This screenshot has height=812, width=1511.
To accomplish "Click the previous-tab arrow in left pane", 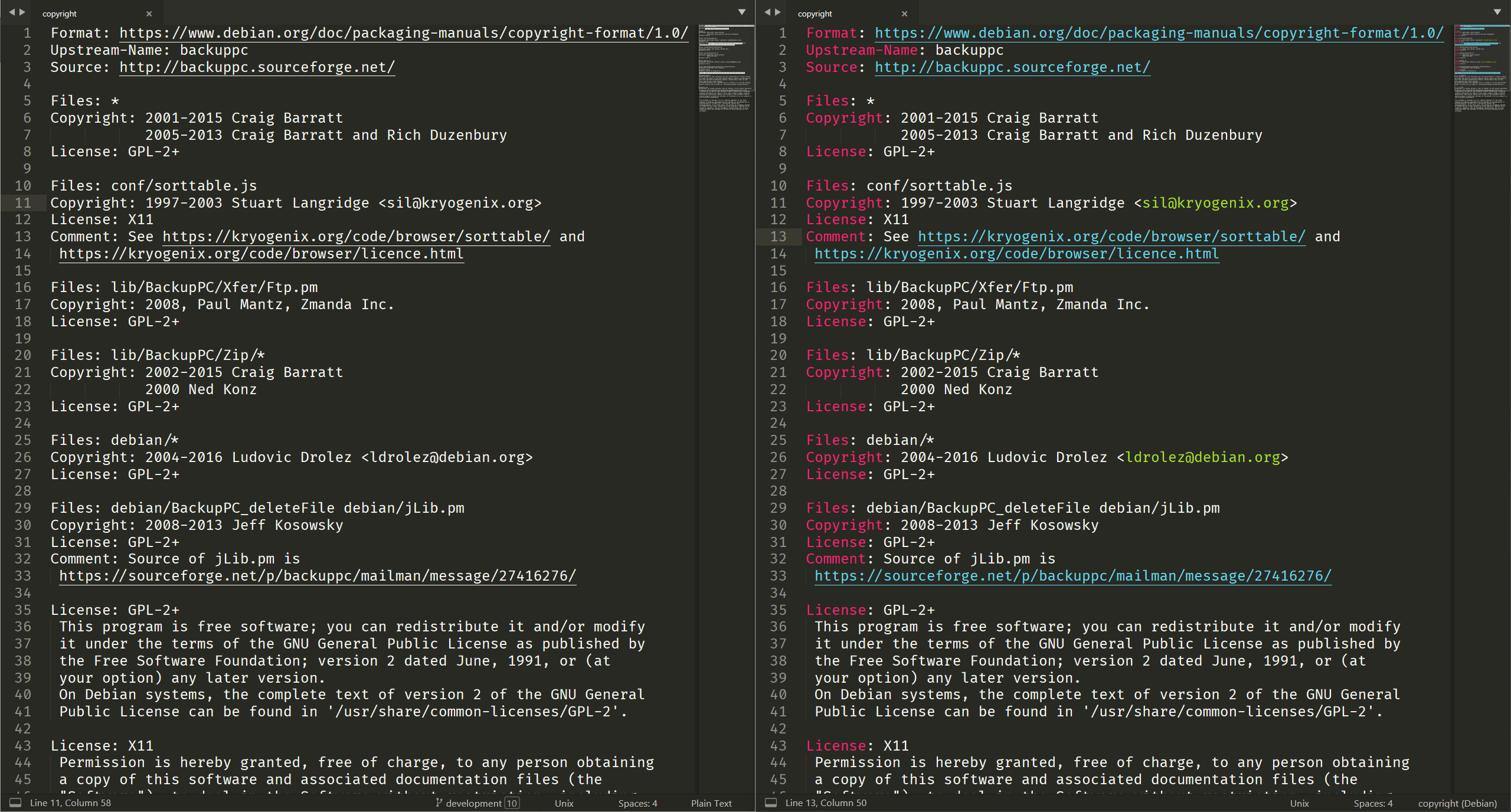I will pyautogui.click(x=11, y=12).
